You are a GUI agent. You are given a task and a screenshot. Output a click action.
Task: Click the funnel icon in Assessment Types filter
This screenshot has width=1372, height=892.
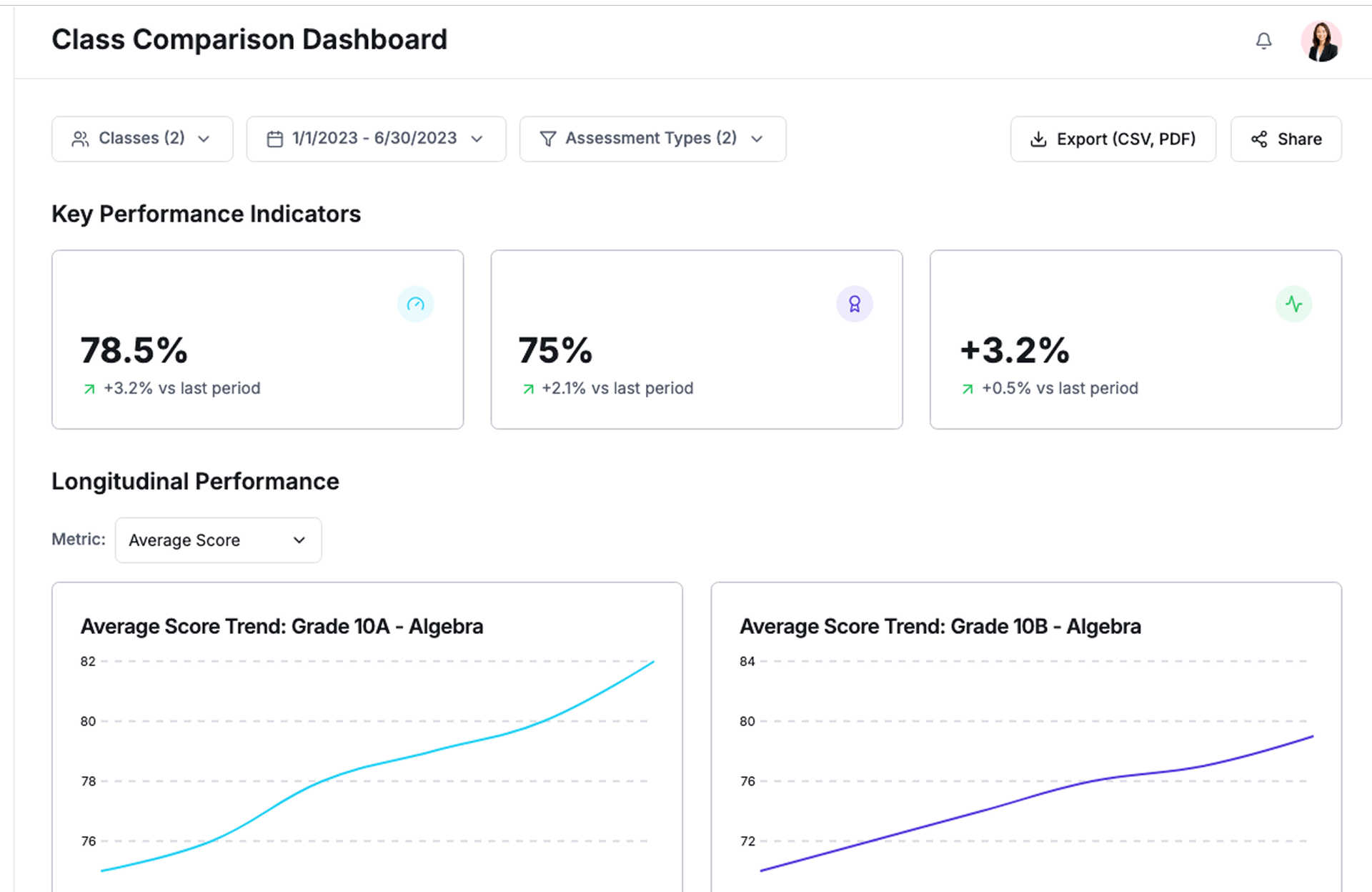tap(547, 139)
